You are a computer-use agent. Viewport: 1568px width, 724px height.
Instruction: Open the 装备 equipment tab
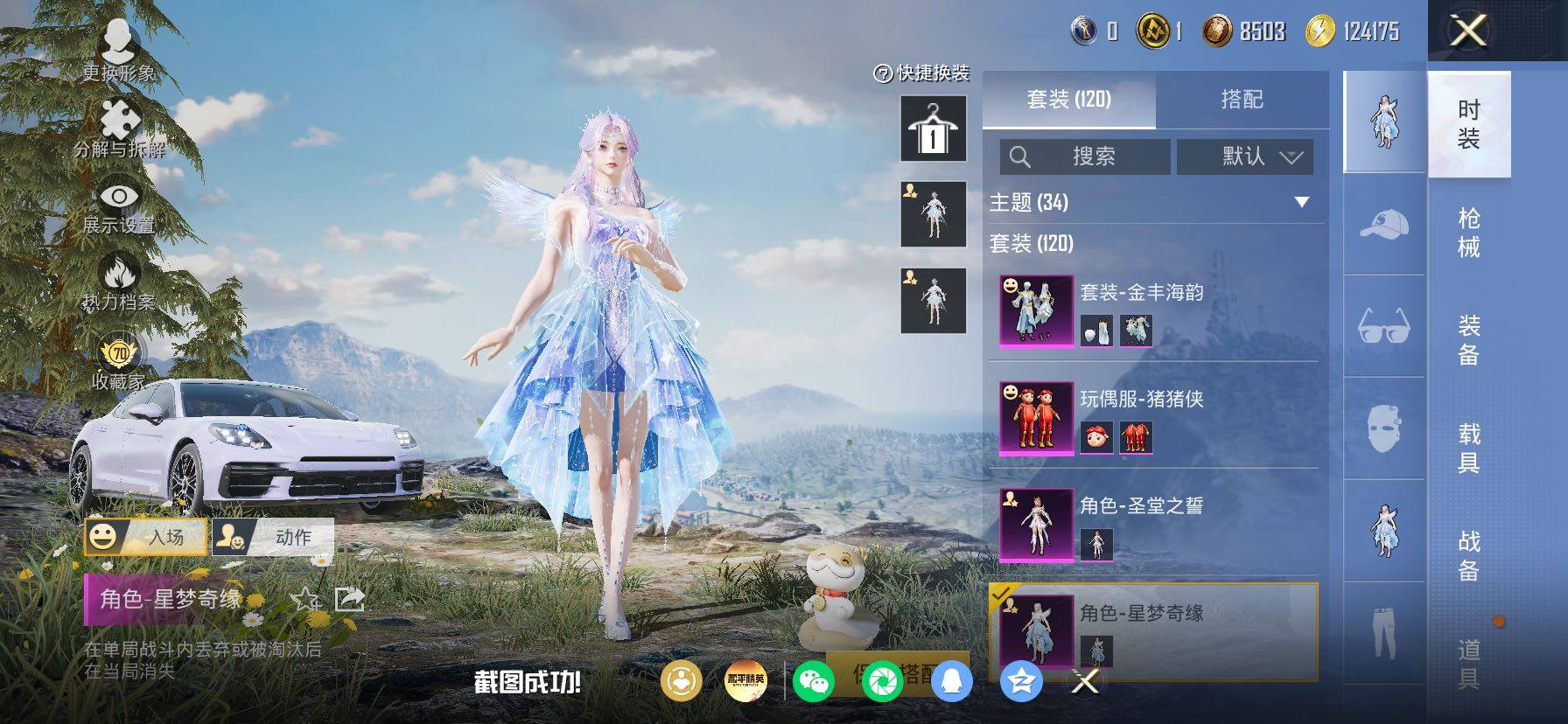point(1469,340)
